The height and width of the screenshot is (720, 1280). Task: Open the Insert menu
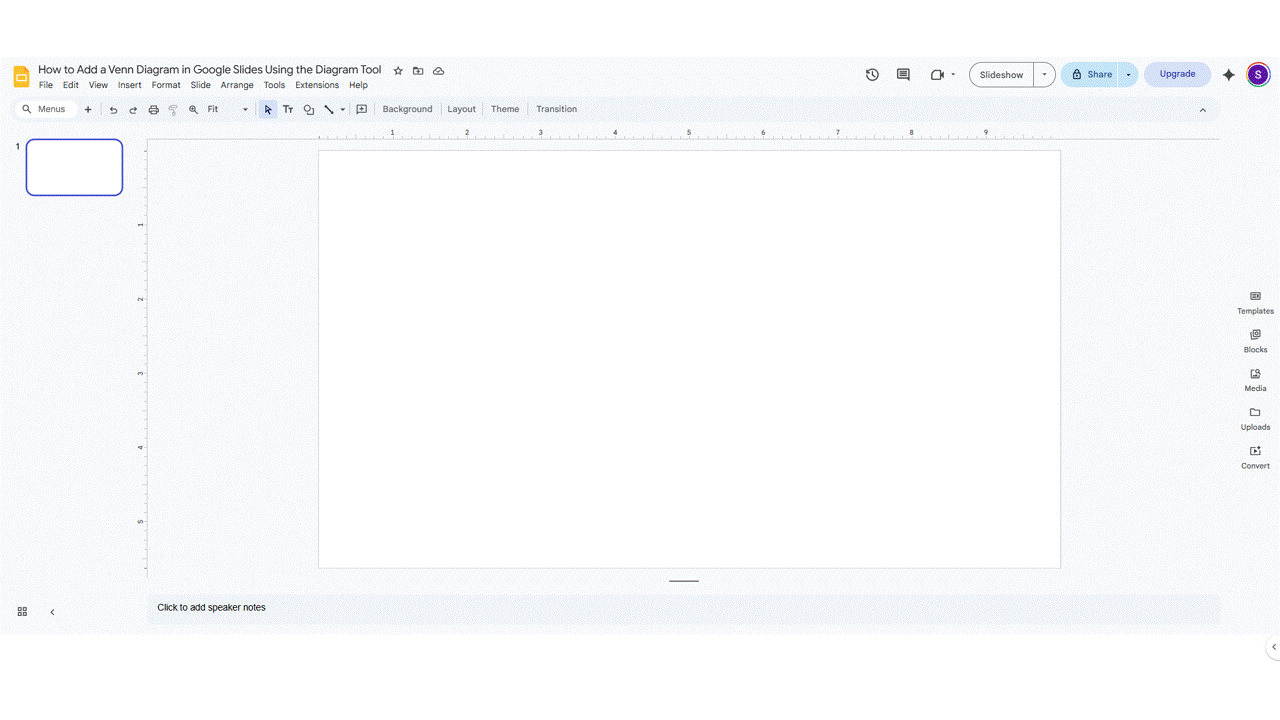click(129, 85)
